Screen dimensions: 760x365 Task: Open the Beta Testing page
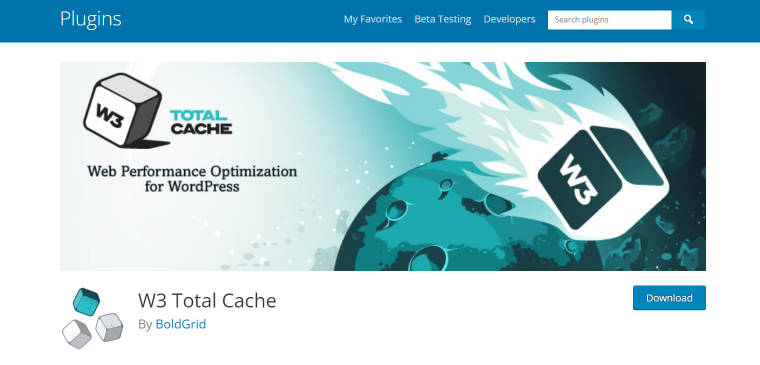point(443,19)
